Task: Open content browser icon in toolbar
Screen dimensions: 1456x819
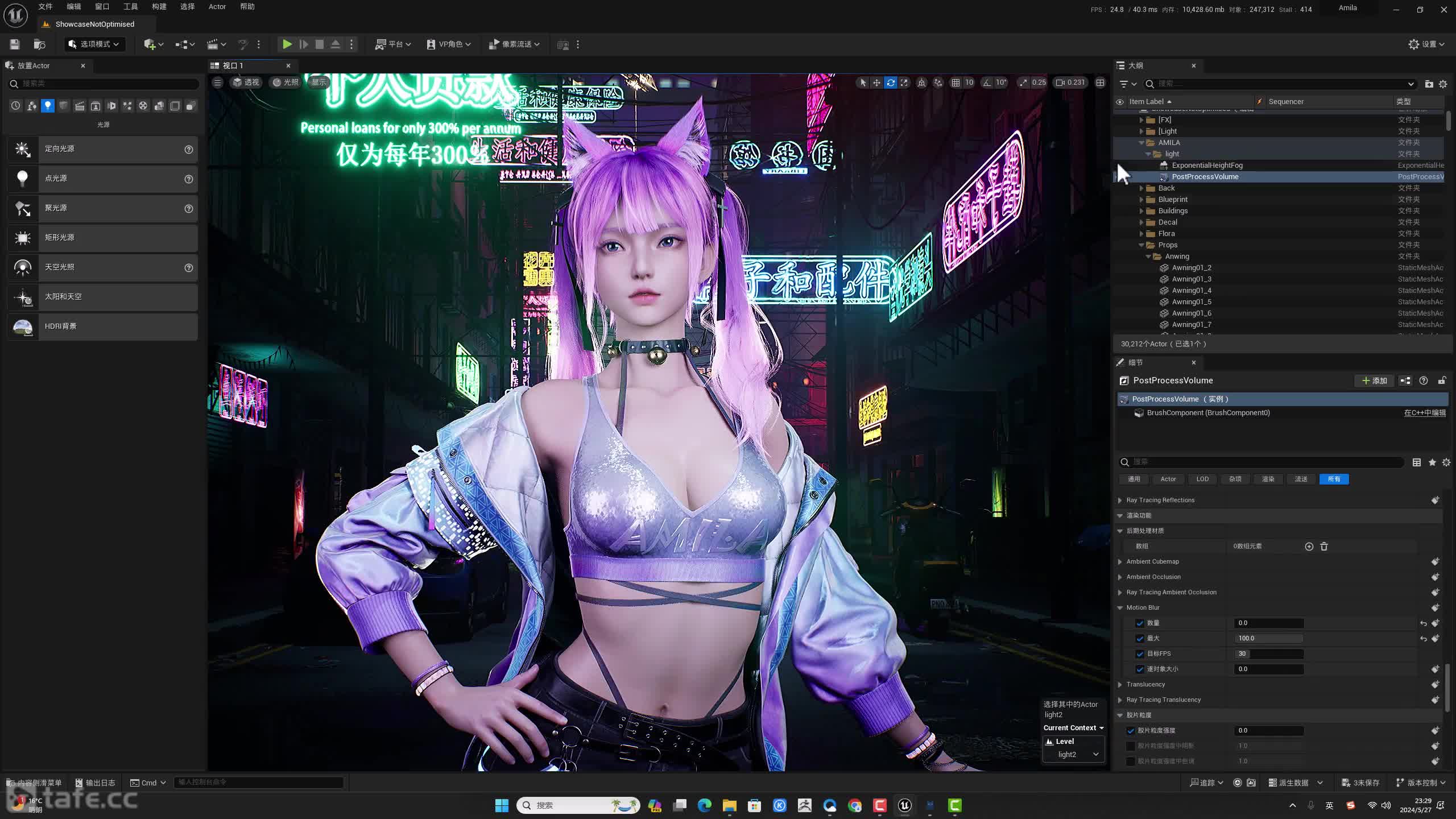Action: (x=39, y=44)
